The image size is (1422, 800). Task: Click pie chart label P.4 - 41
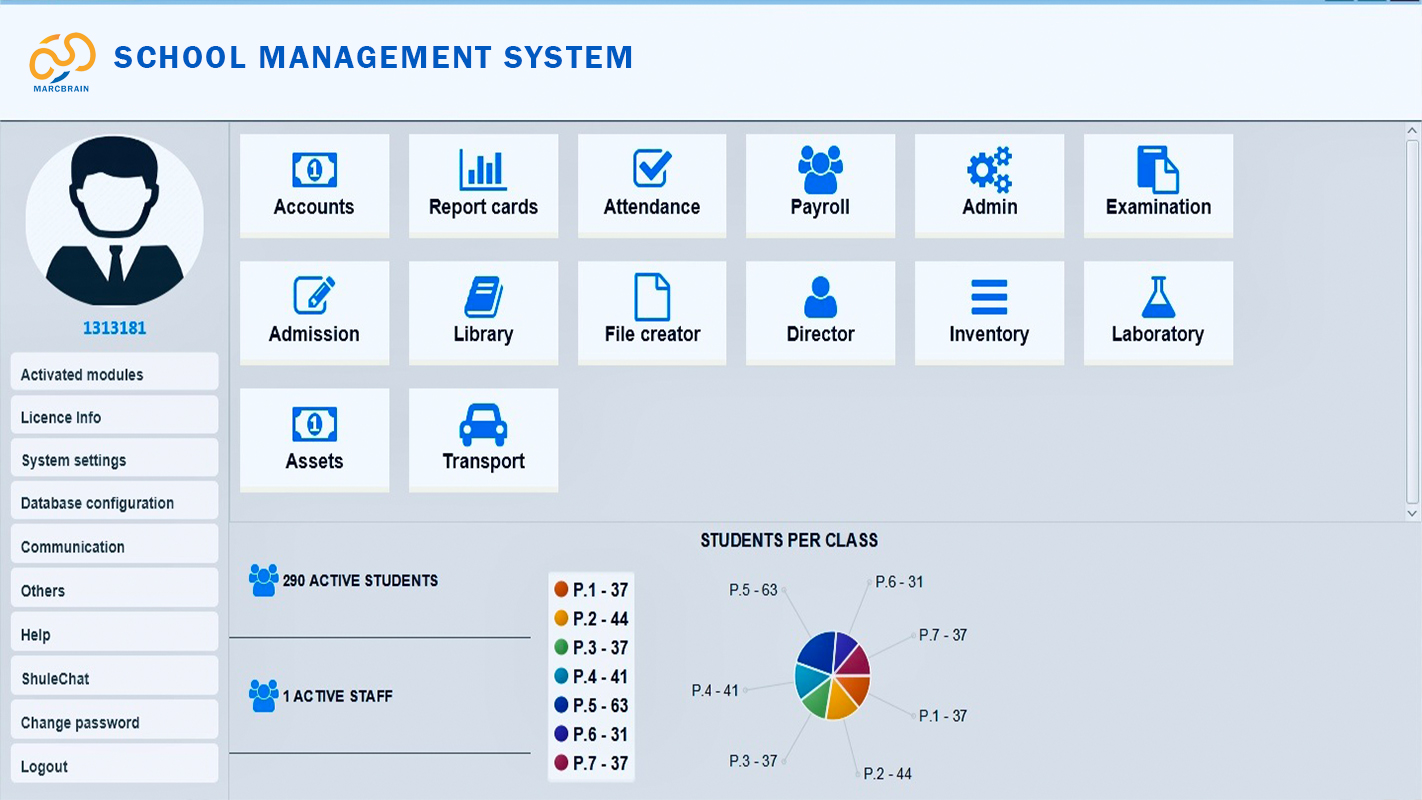[715, 690]
